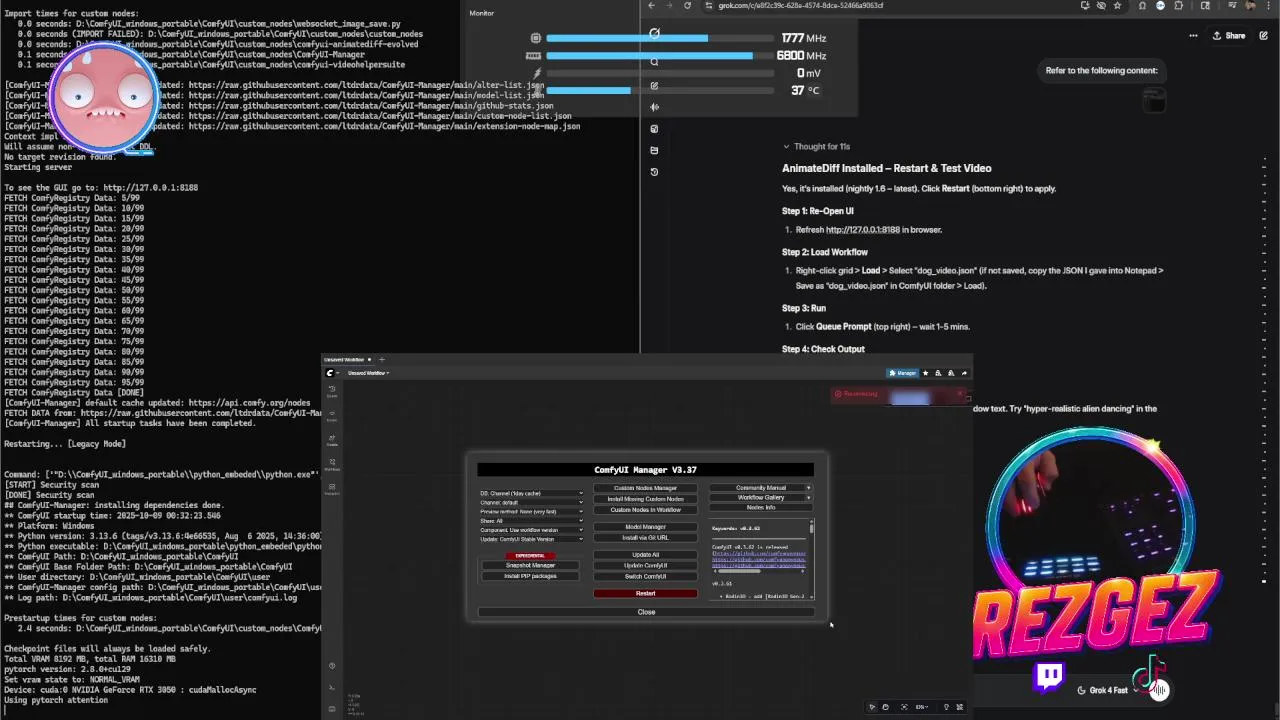1280x720 pixels.
Task: Collapse the Thought for 11s section
Action: pos(816,146)
